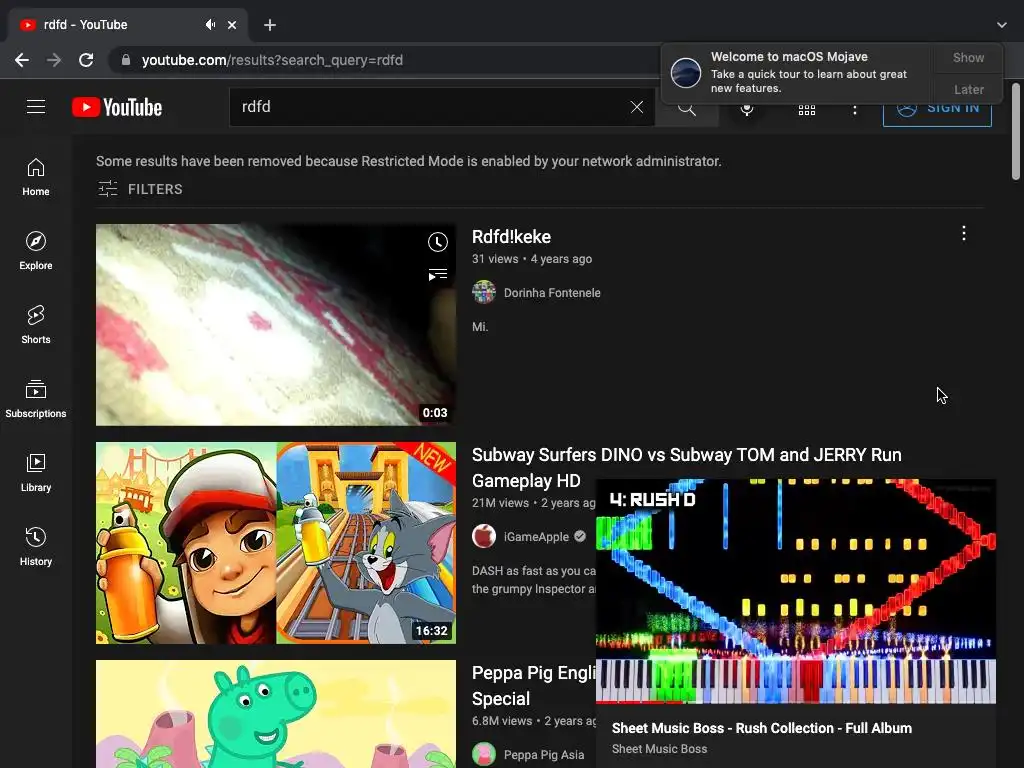The width and height of the screenshot is (1024, 768).
Task: Add Rdfd!keke to queue
Action: pyautogui.click(x=438, y=274)
